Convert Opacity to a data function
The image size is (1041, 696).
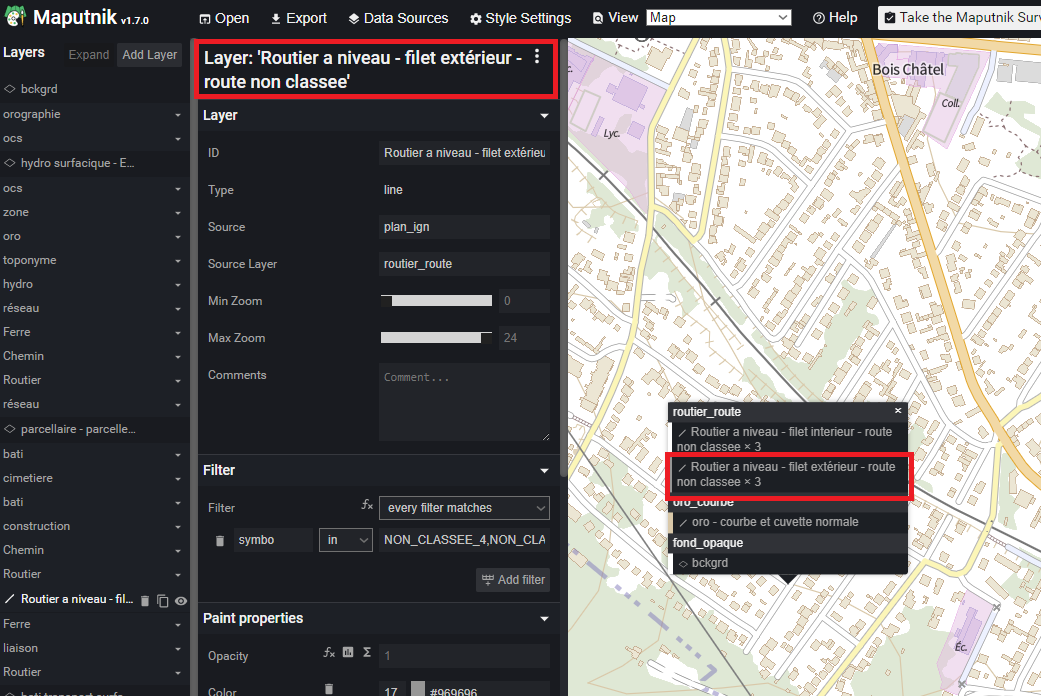pos(348,652)
